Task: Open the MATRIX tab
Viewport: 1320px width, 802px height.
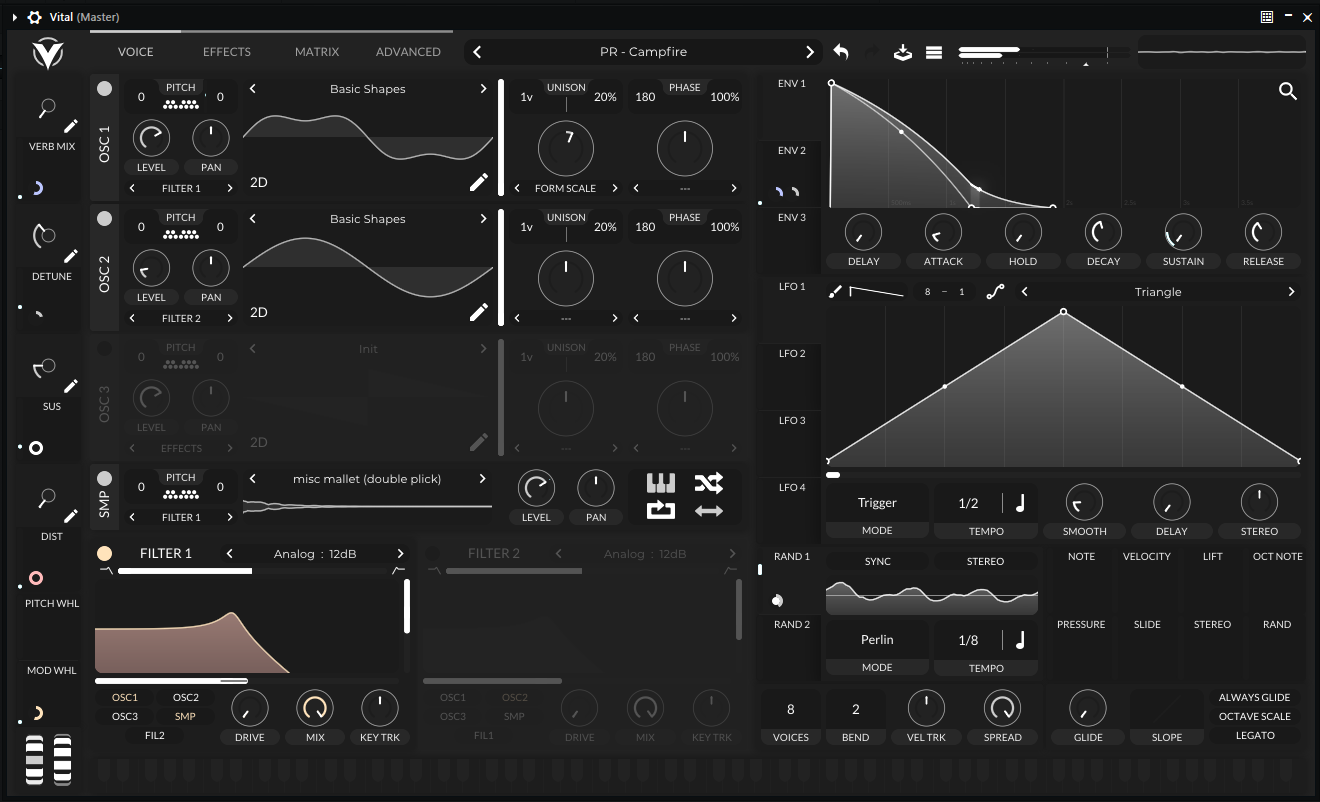Action: pos(317,52)
